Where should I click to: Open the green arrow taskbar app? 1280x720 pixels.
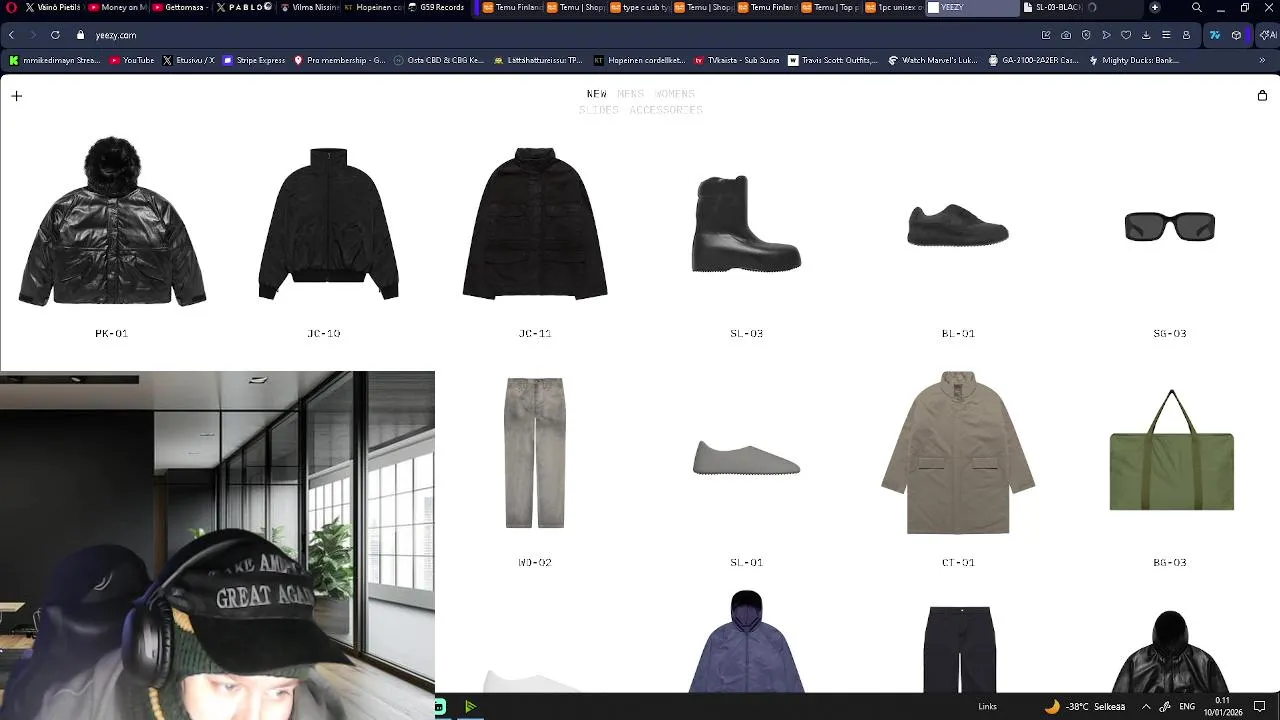coord(470,707)
